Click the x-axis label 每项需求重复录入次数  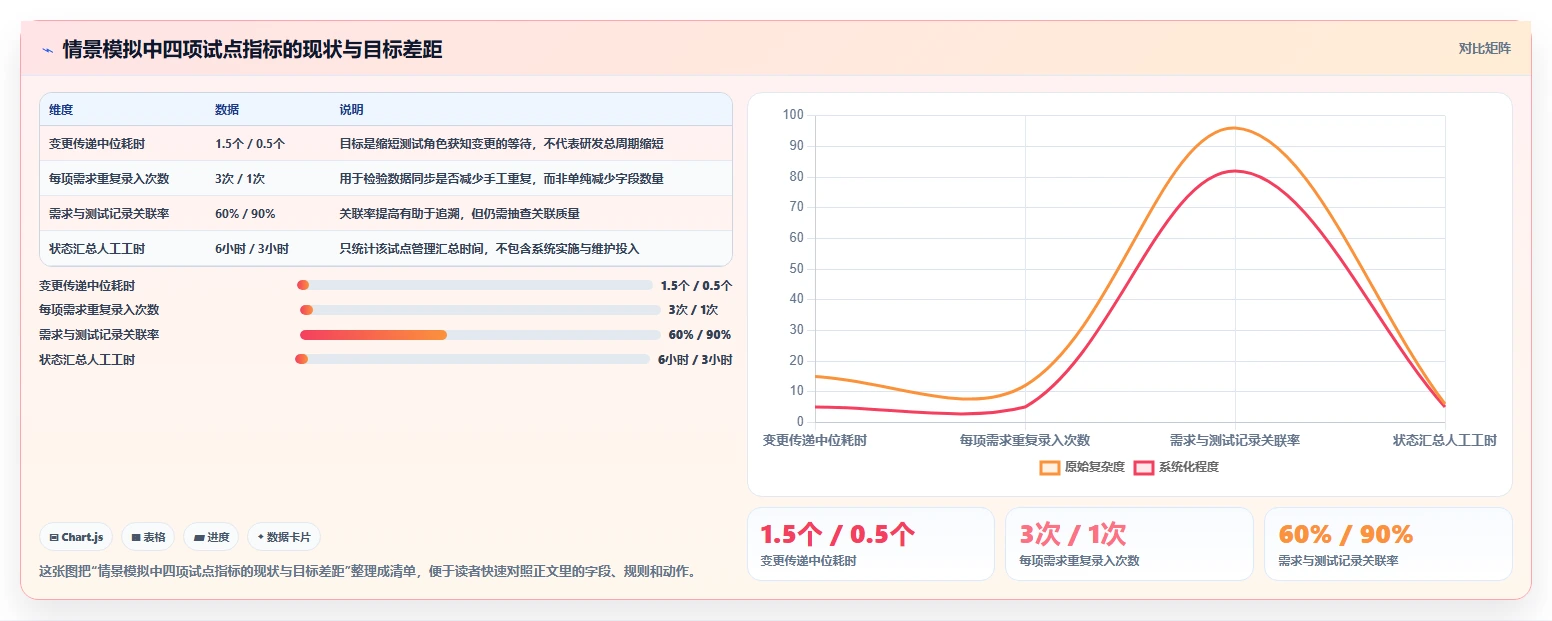(1025, 440)
